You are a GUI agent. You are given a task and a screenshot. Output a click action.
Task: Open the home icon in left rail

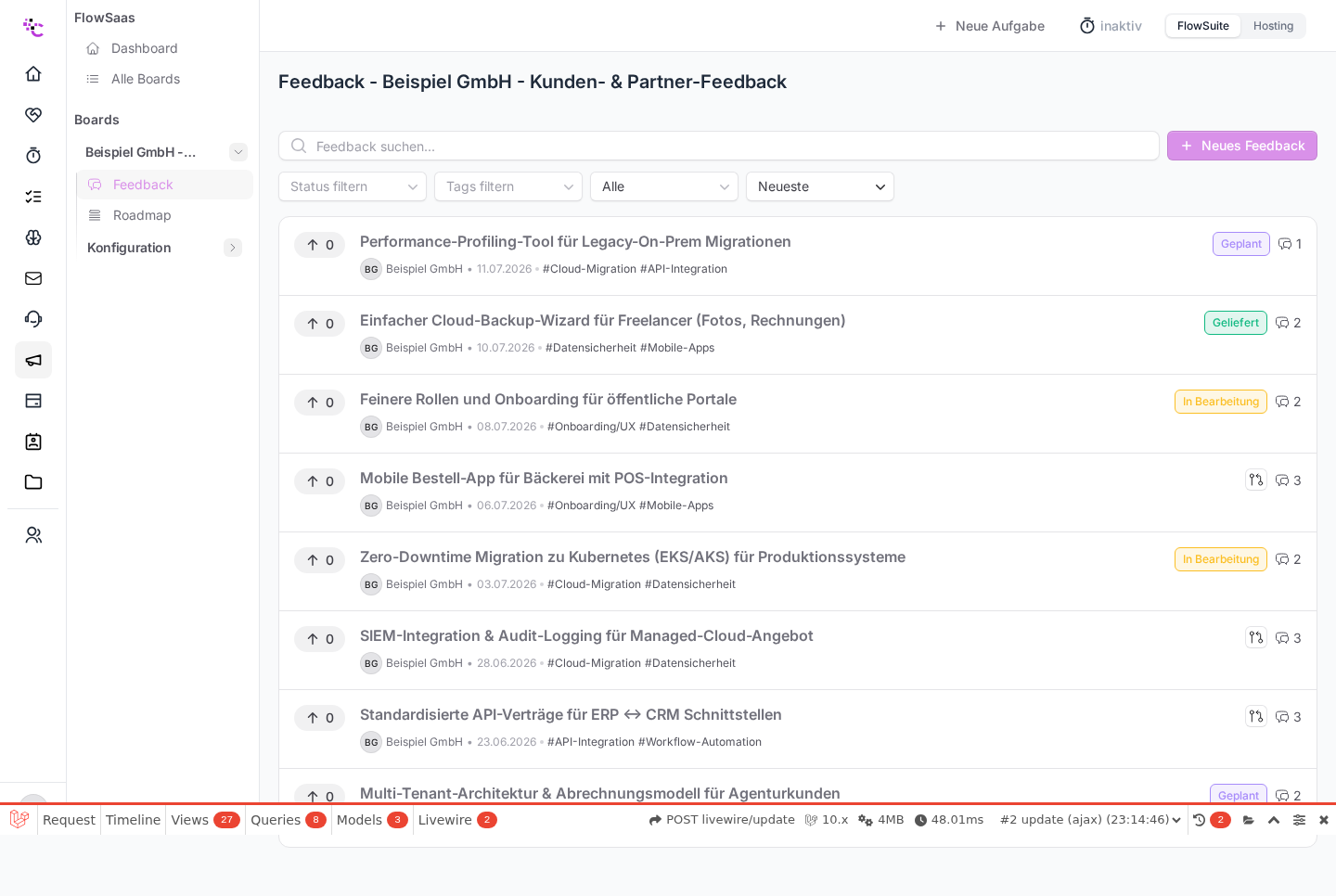click(x=33, y=73)
